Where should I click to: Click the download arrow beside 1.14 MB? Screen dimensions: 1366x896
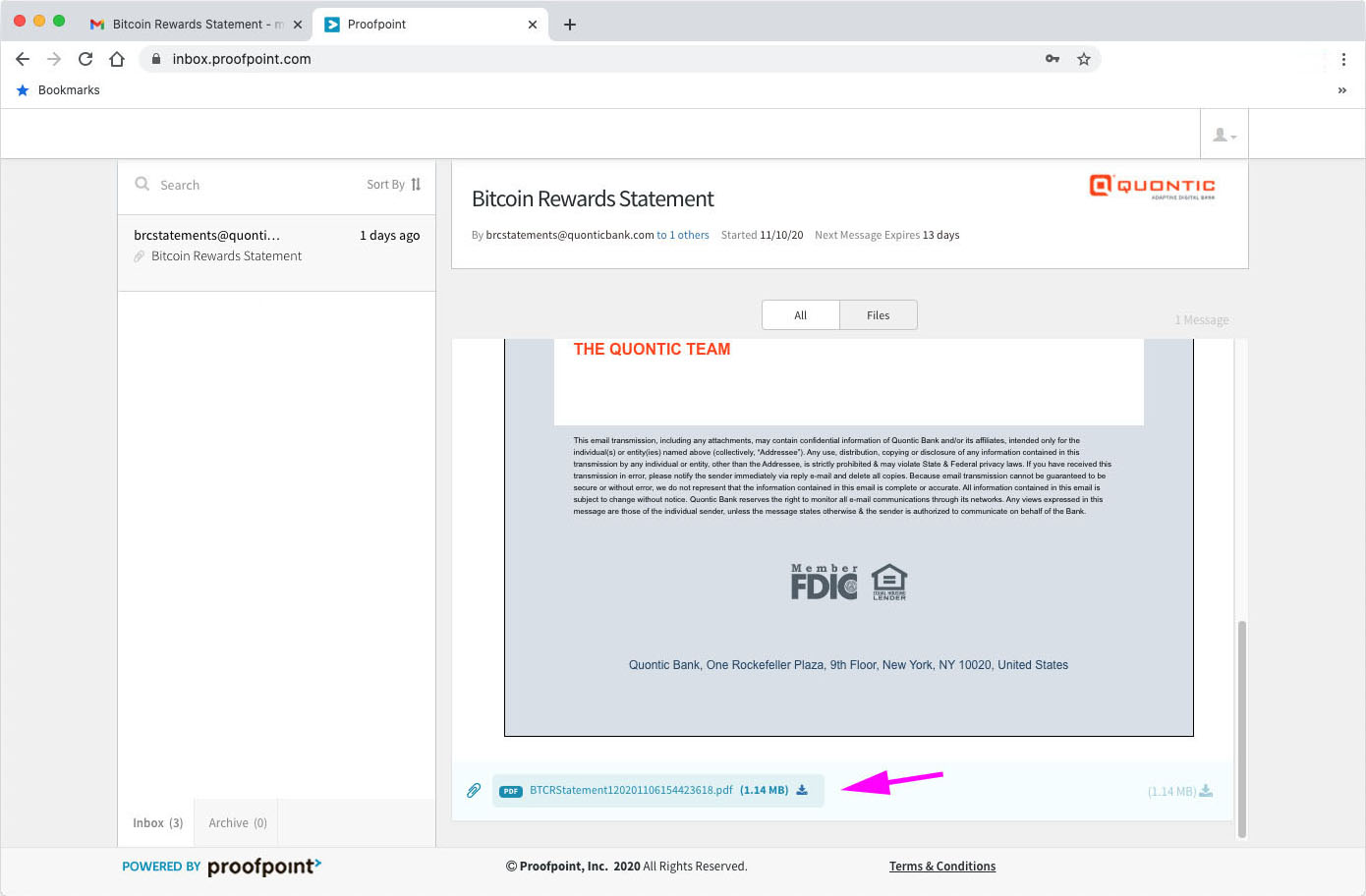[802, 790]
